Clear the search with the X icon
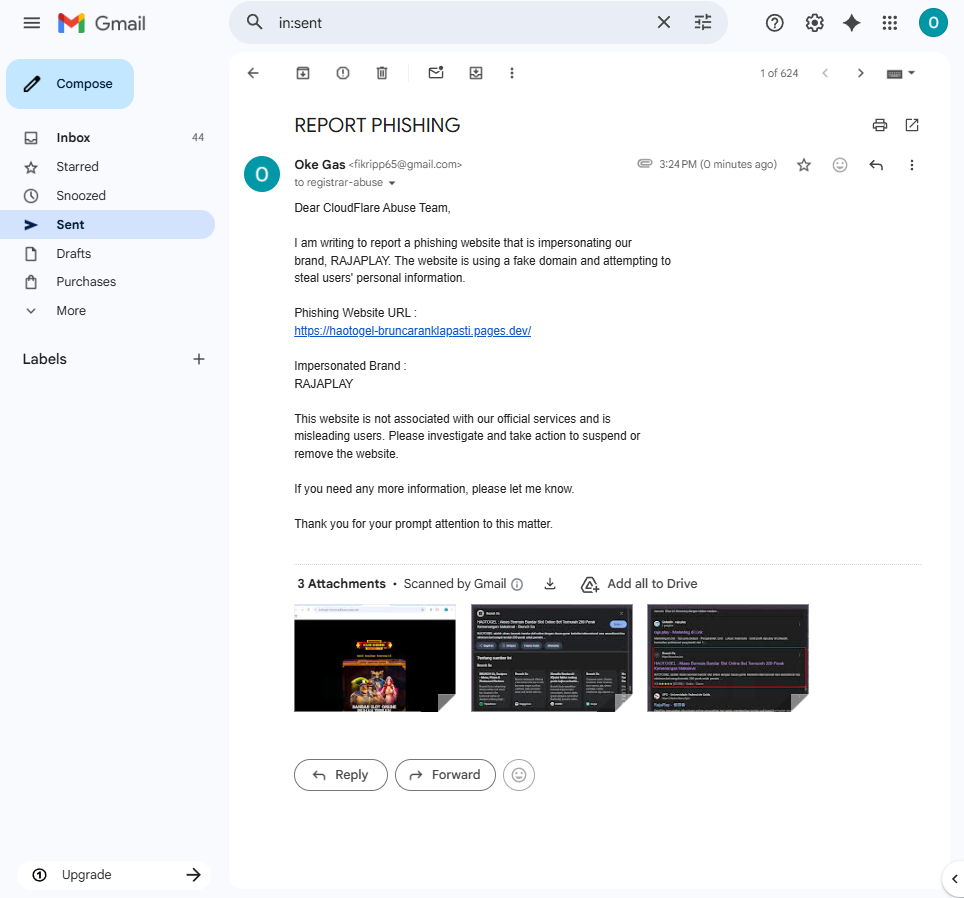The width and height of the screenshot is (964, 898). point(663,23)
